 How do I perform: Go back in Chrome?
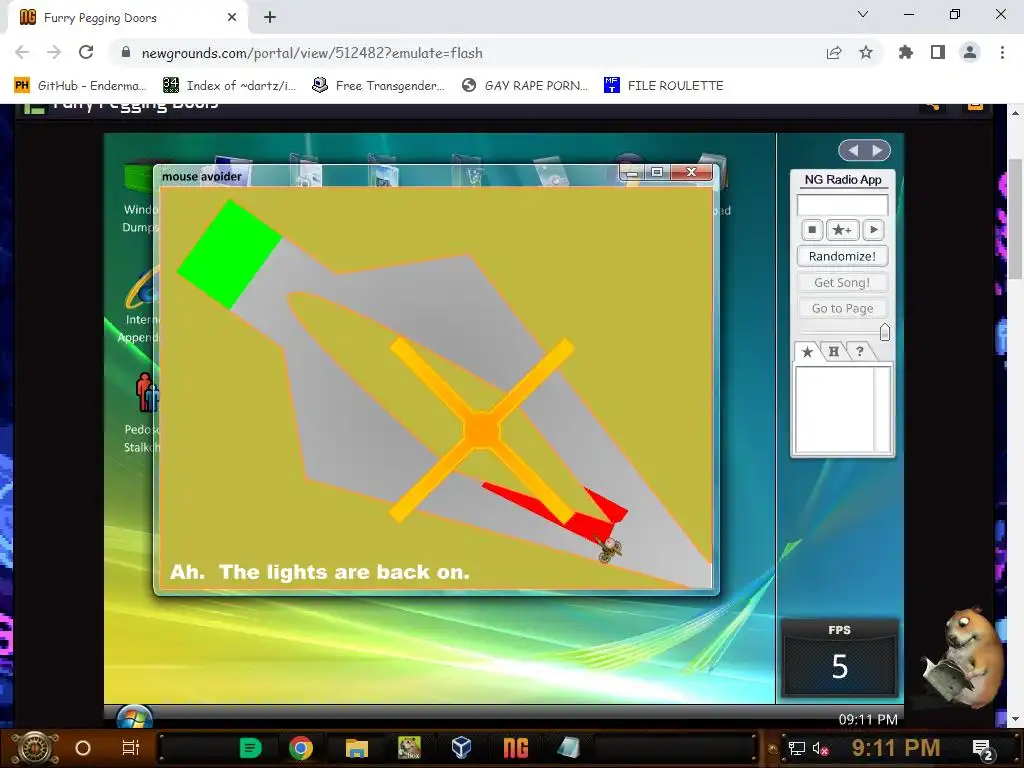[x=22, y=52]
